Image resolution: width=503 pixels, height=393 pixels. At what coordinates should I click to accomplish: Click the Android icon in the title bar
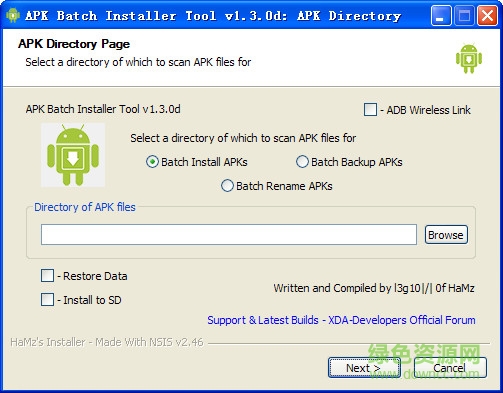pos(13,15)
